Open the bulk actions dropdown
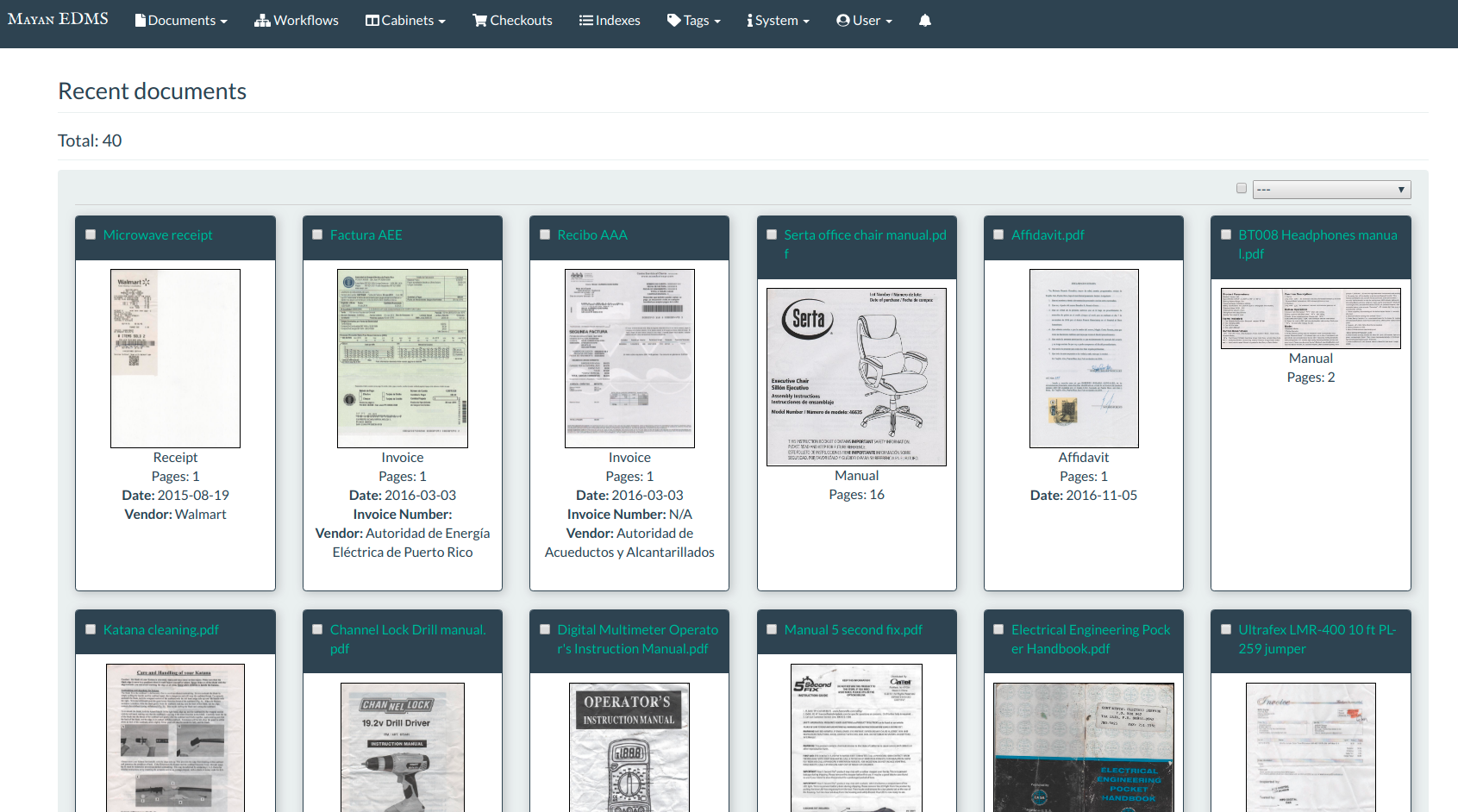 click(1331, 189)
